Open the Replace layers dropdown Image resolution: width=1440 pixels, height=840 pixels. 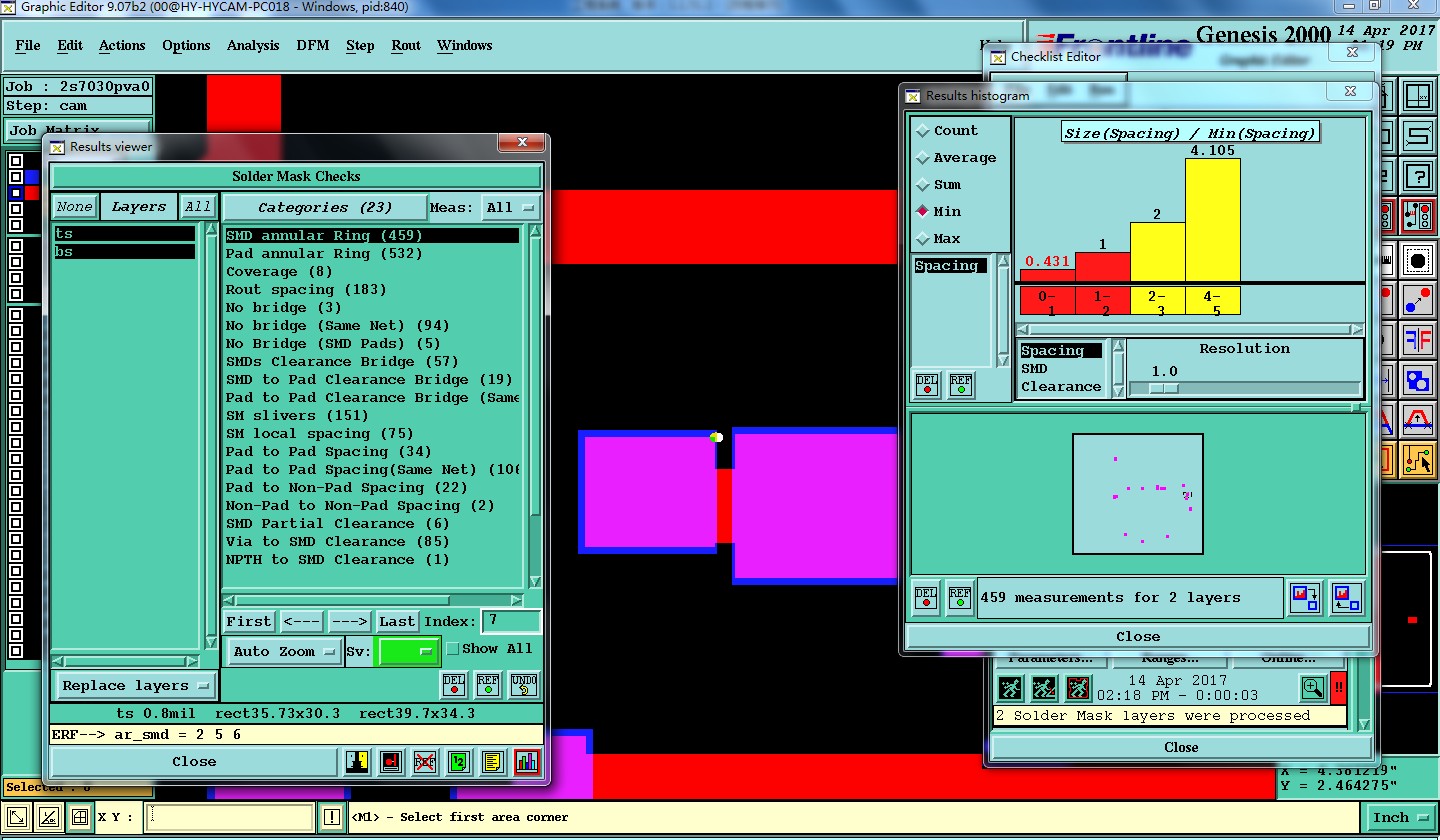(135, 686)
